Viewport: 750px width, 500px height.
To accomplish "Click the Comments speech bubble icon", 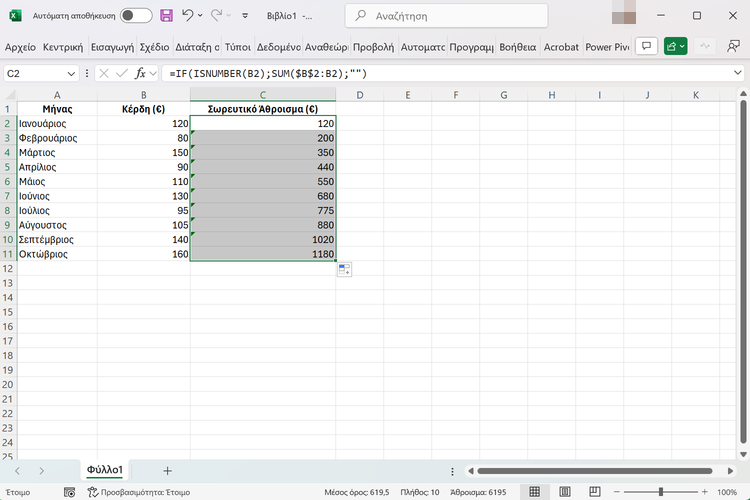I will 646,46.
